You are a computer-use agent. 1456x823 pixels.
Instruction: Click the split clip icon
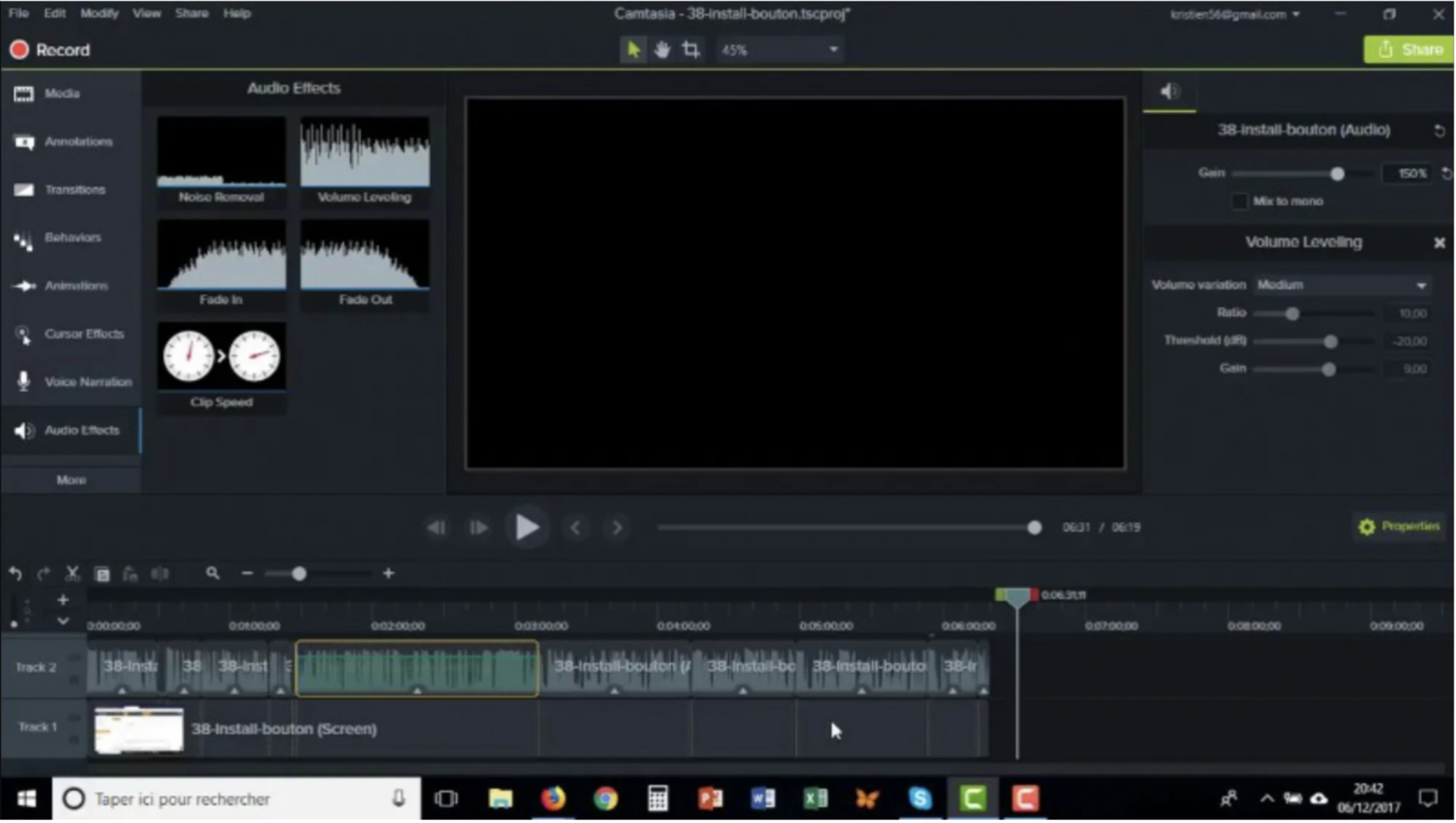(160, 574)
